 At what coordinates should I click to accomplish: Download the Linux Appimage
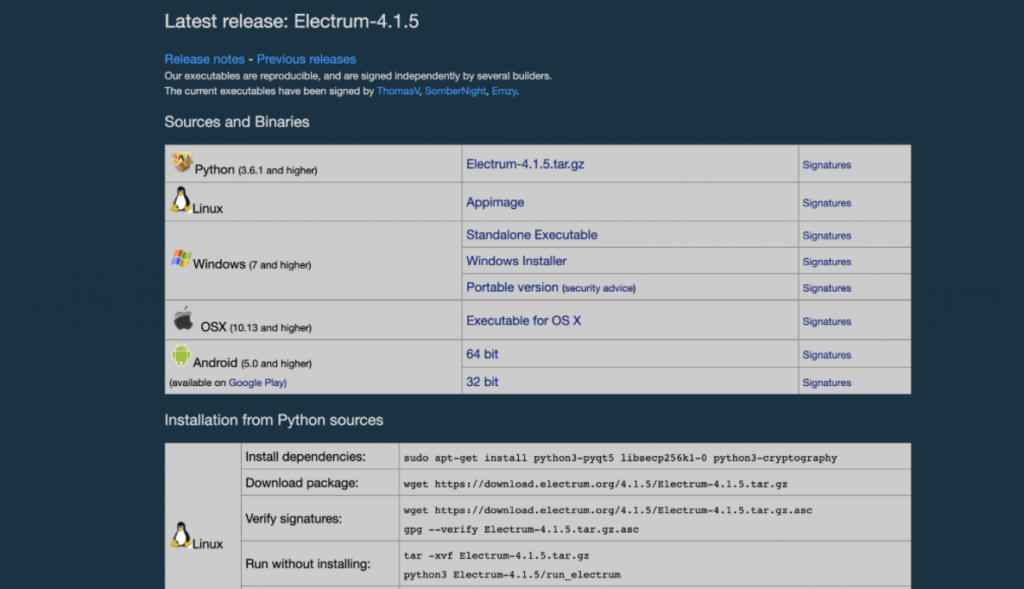(x=495, y=202)
